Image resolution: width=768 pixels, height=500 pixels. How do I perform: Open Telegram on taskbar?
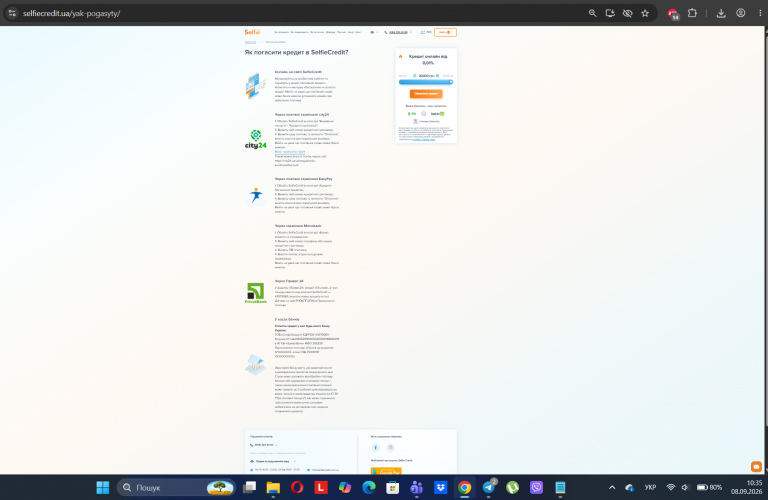488,487
